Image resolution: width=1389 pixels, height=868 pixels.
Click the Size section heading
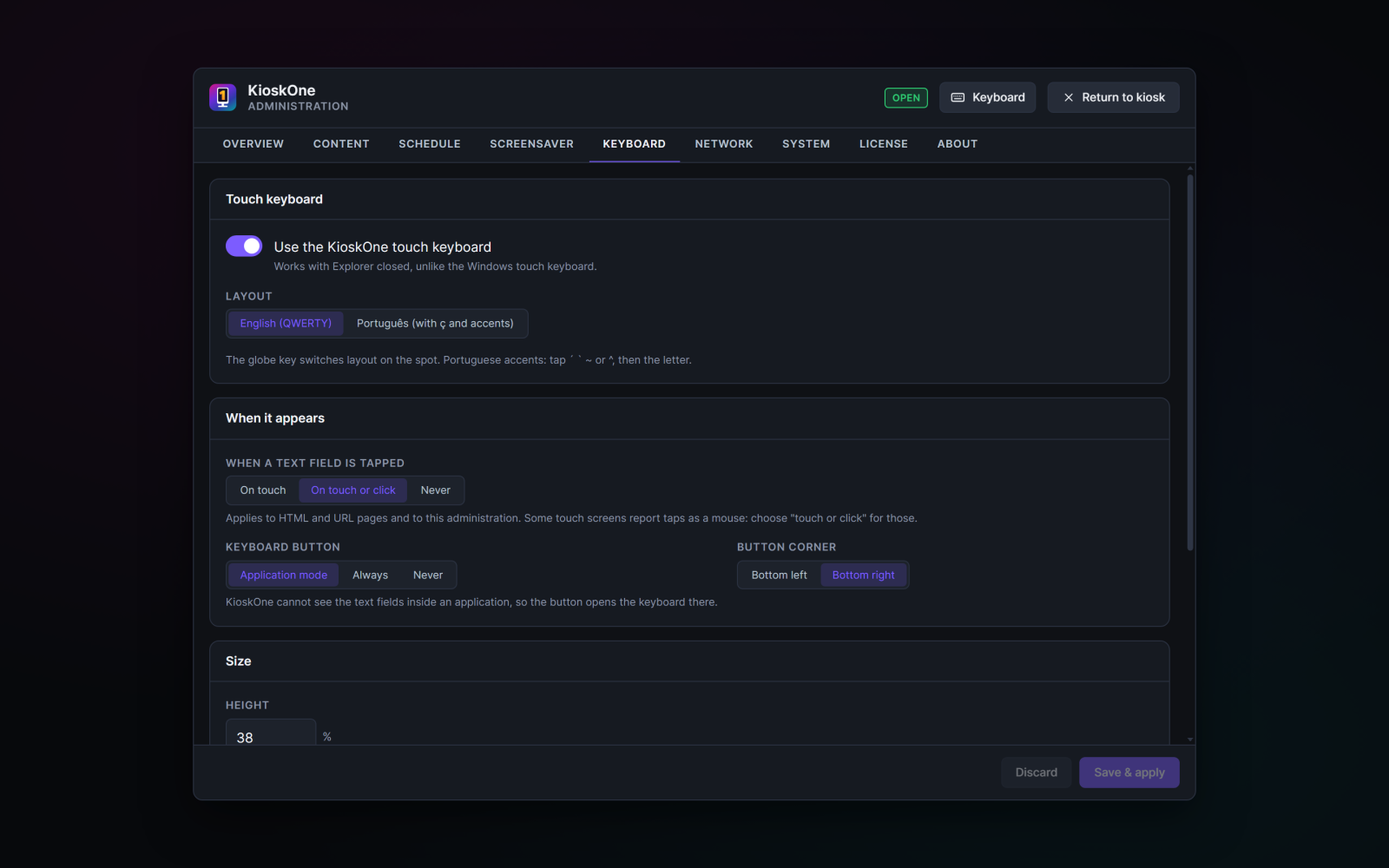tap(239, 661)
